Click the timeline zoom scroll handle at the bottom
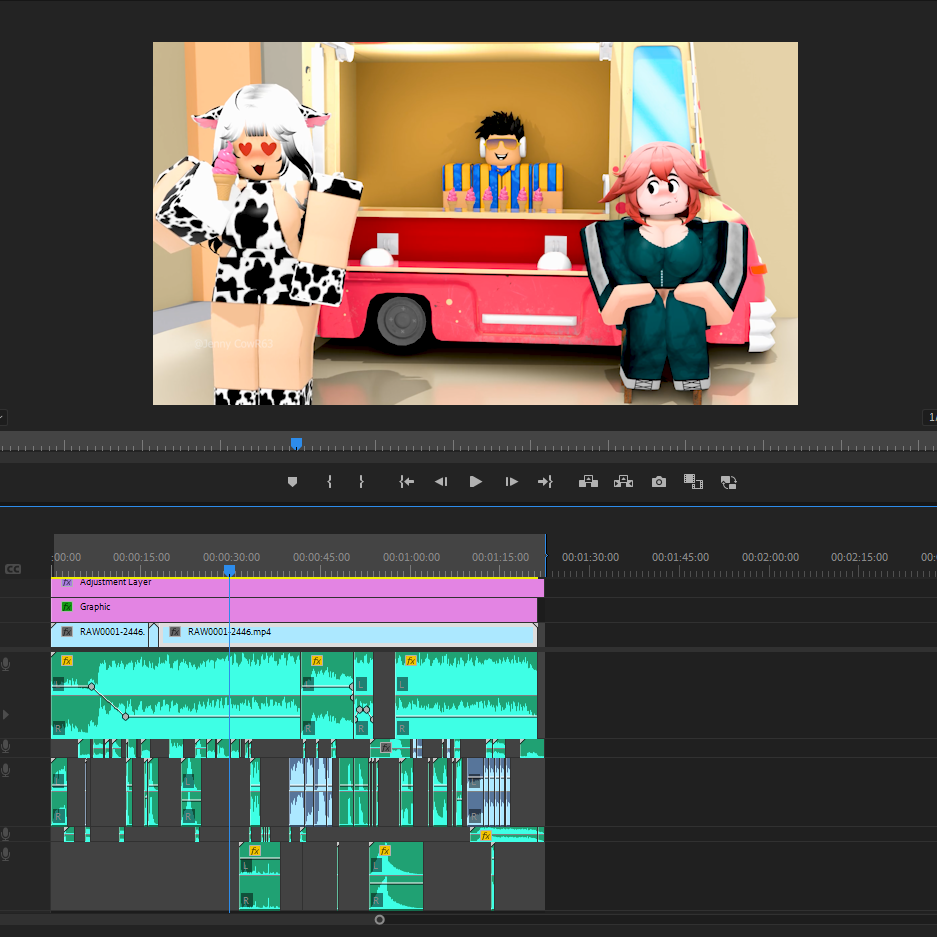The height and width of the screenshot is (937, 937). pos(379,920)
